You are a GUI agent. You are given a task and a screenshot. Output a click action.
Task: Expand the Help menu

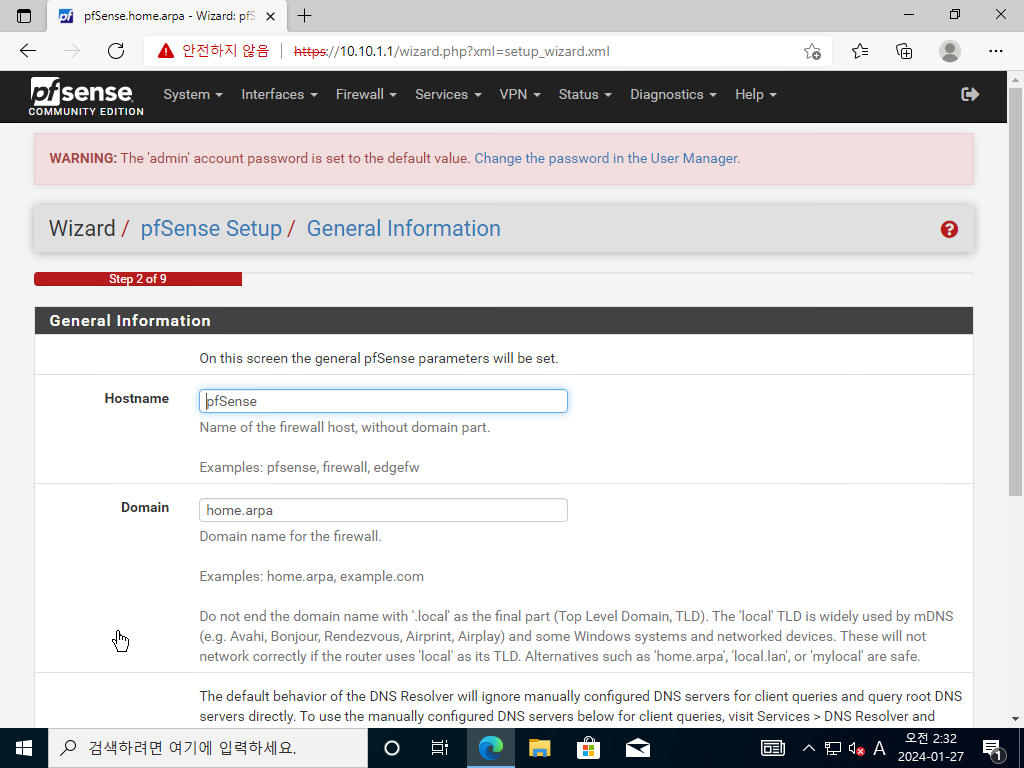coord(756,95)
